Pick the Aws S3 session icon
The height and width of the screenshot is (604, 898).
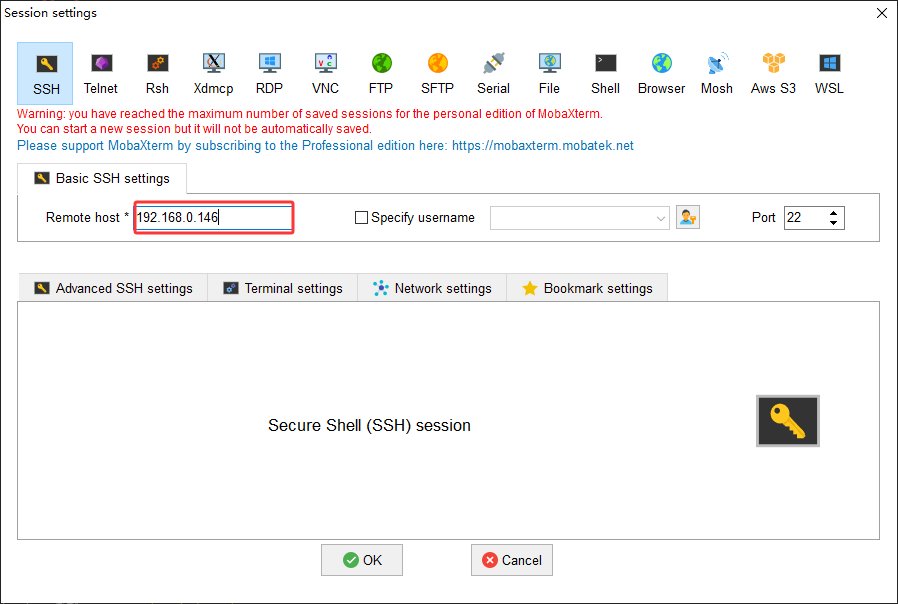pos(773,73)
